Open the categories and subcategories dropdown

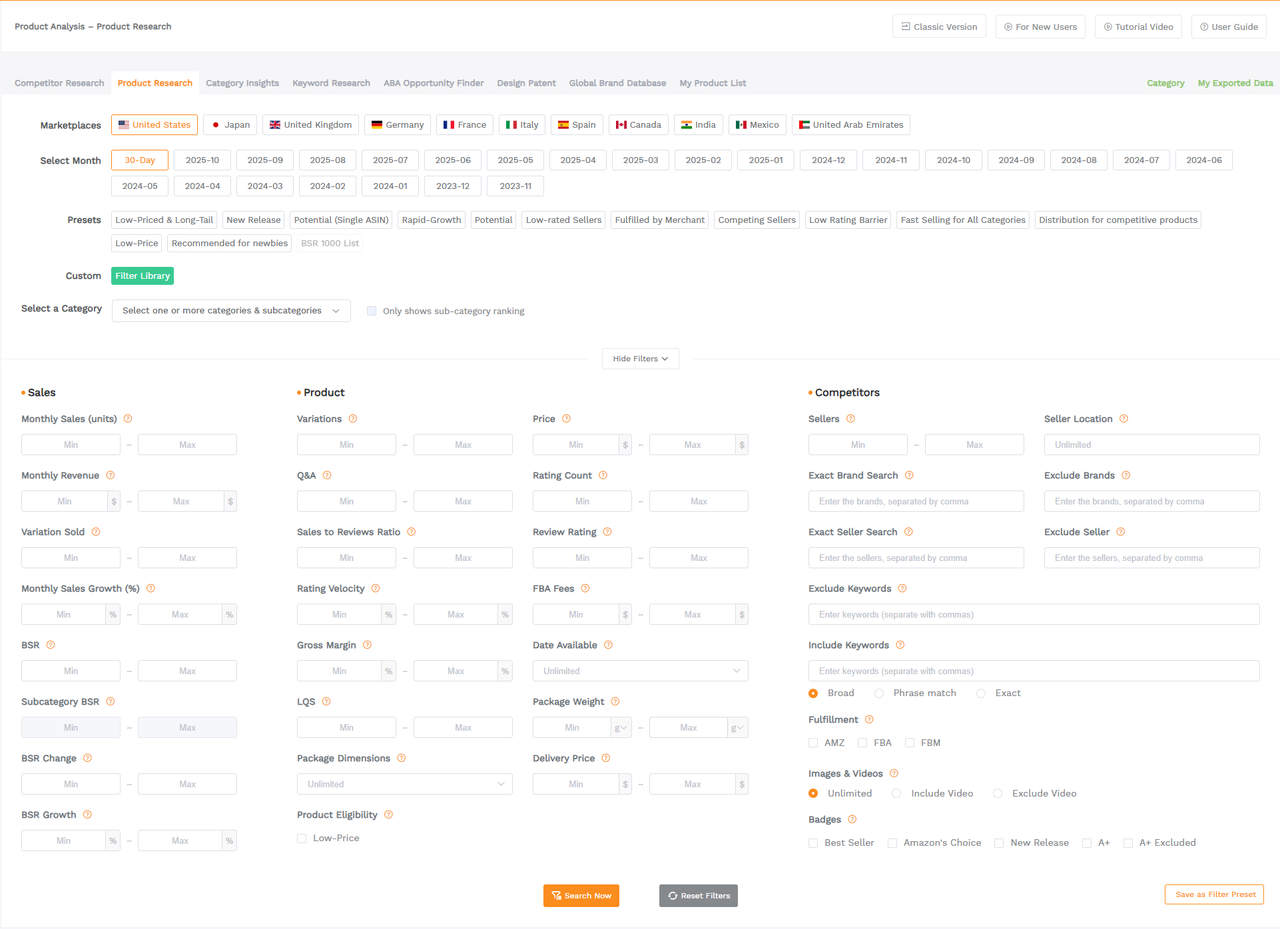point(231,310)
